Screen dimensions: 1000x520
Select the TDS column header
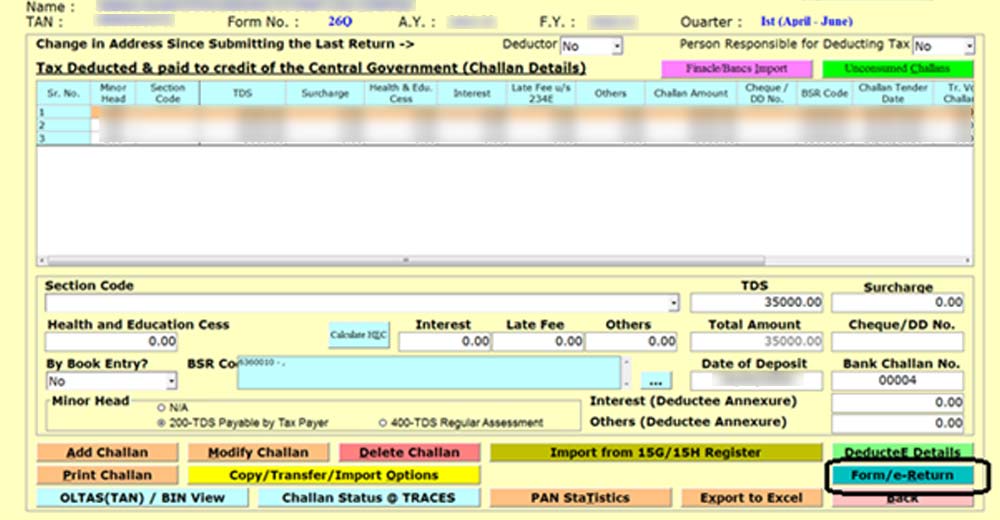click(x=243, y=93)
